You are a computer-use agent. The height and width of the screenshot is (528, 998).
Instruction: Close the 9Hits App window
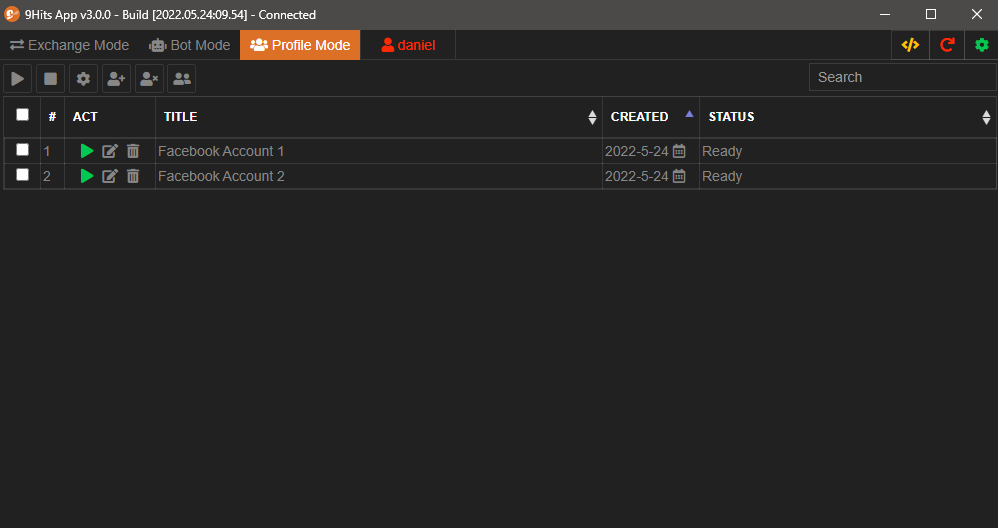click(x=976, y=14)
